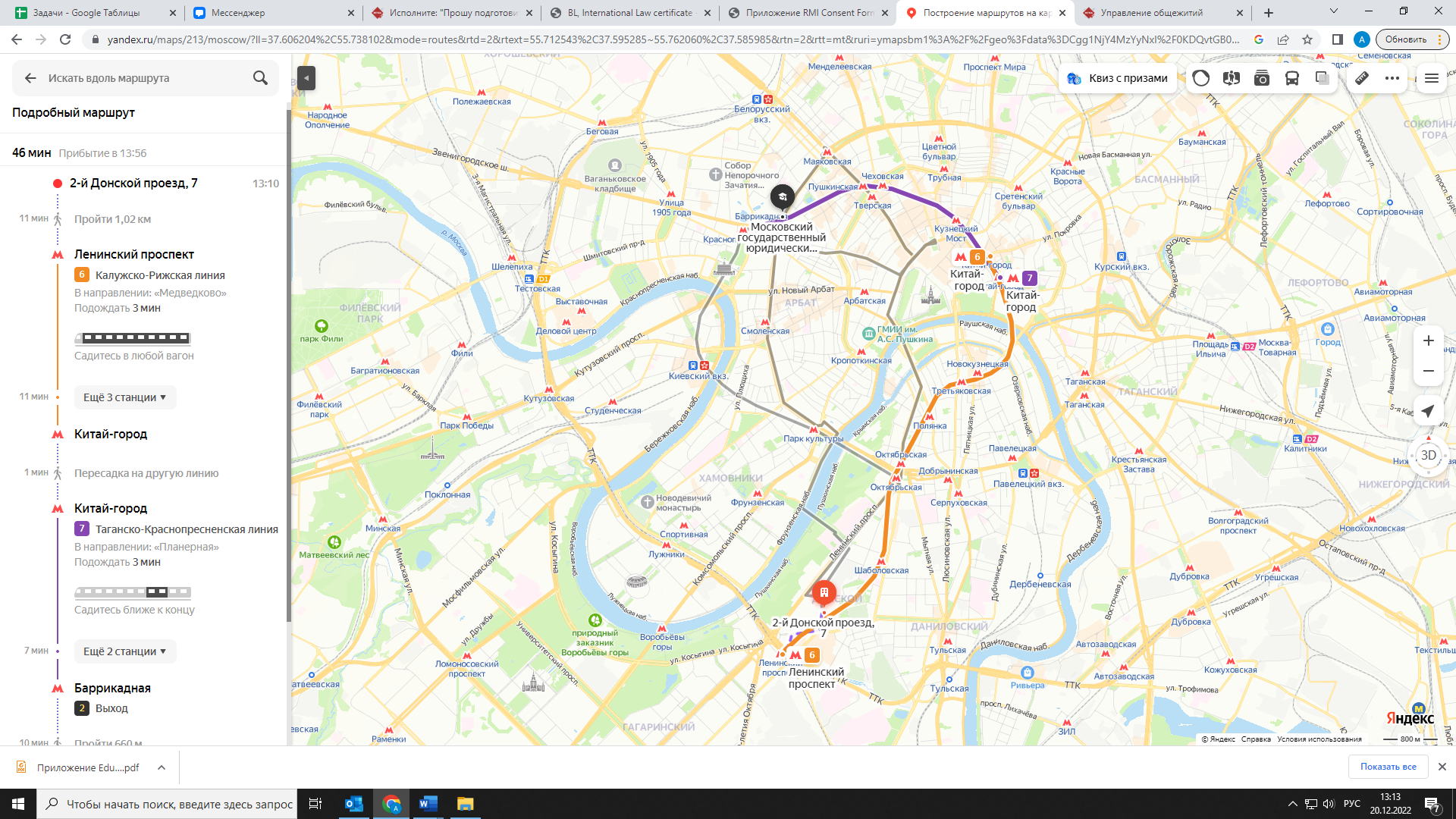
Task: Expand 'Ещё 2 станции' list
Action: 125,651
